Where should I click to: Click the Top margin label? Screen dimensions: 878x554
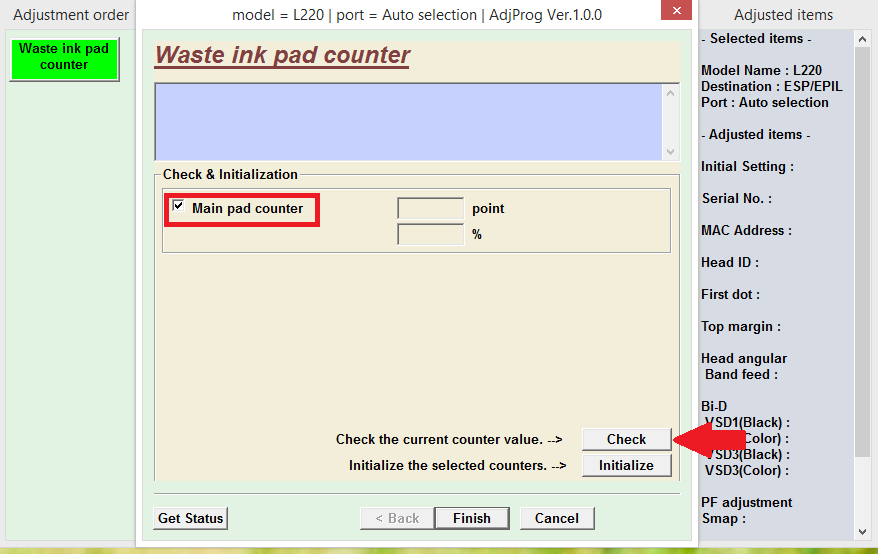pyautogui.click(x=740, y=327)
